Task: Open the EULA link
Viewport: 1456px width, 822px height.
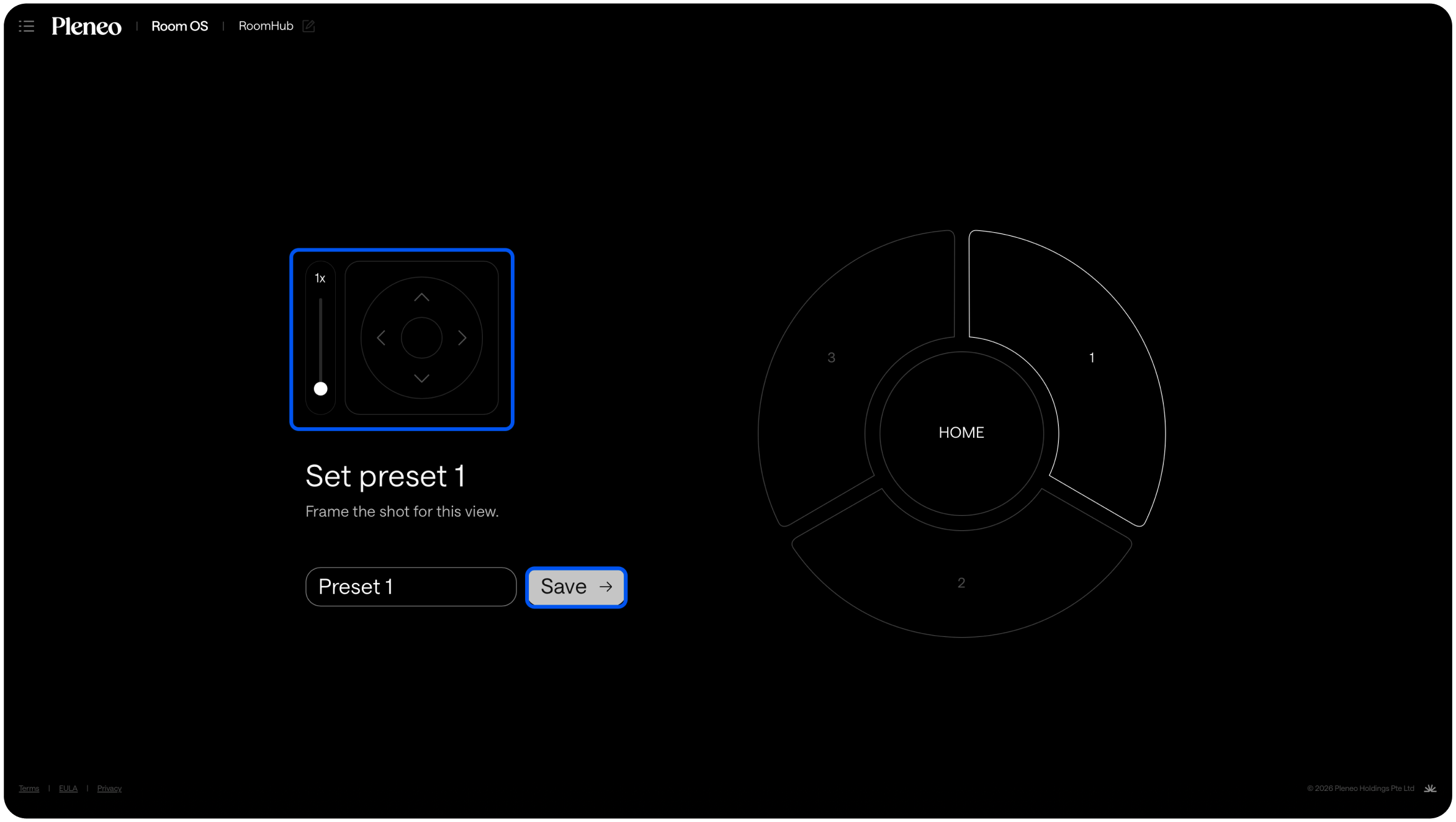Action: tap(68, 788)
